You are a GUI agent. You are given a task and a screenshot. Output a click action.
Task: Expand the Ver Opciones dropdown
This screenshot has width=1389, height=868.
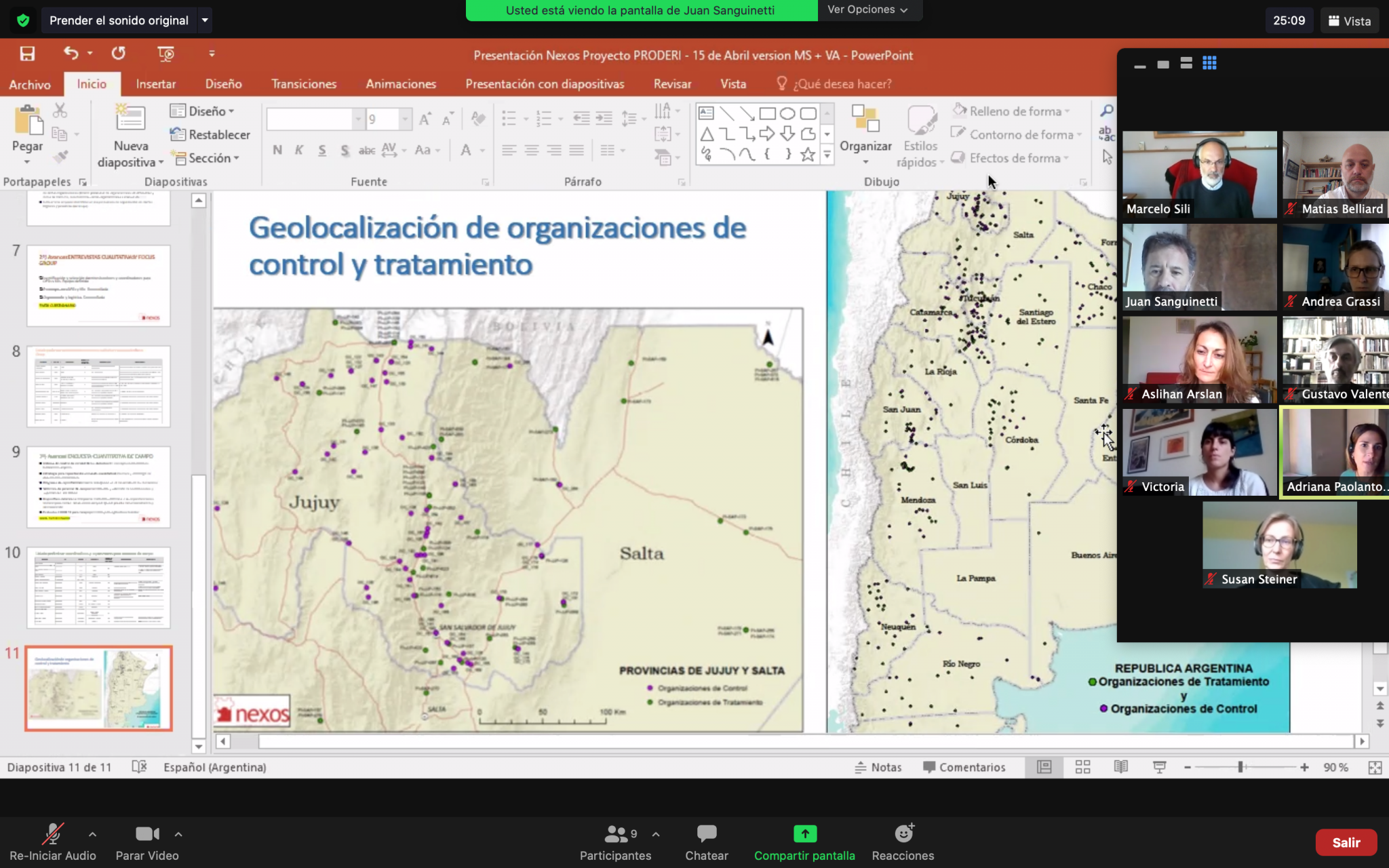868,9
